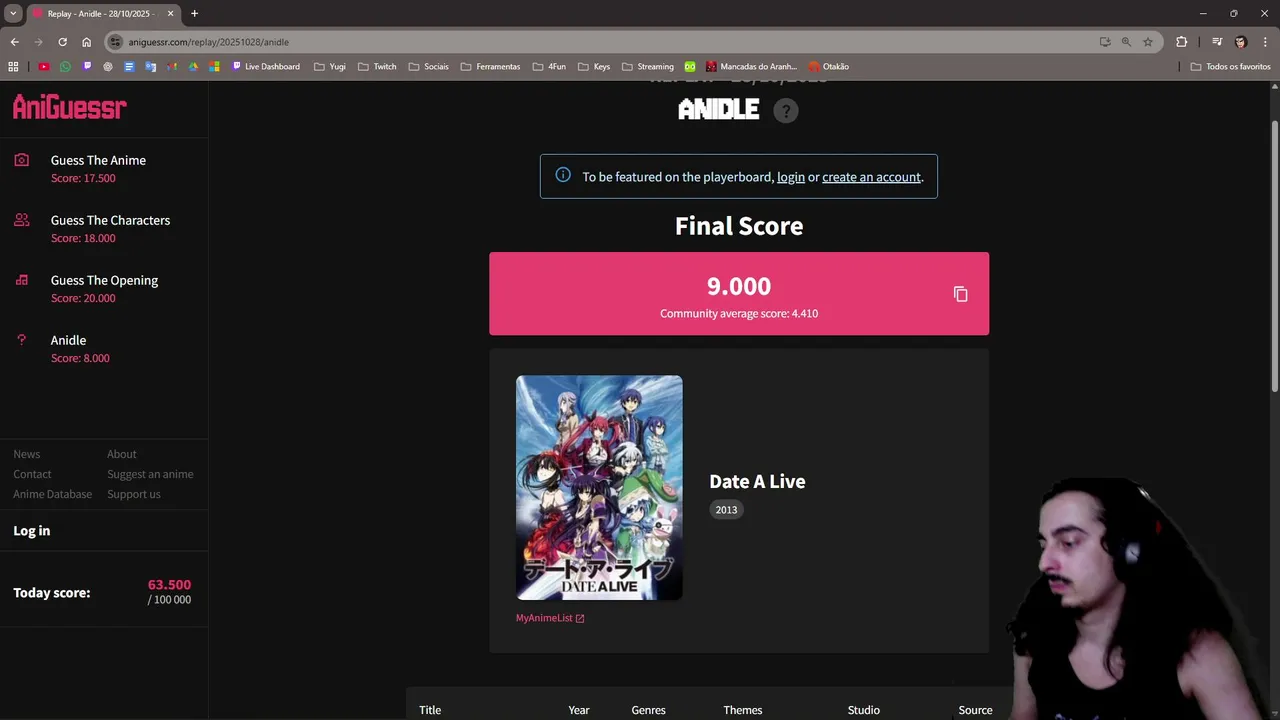Open the Support us link
This screenshot has width=1280, height=720.
[x=134, y=494]
